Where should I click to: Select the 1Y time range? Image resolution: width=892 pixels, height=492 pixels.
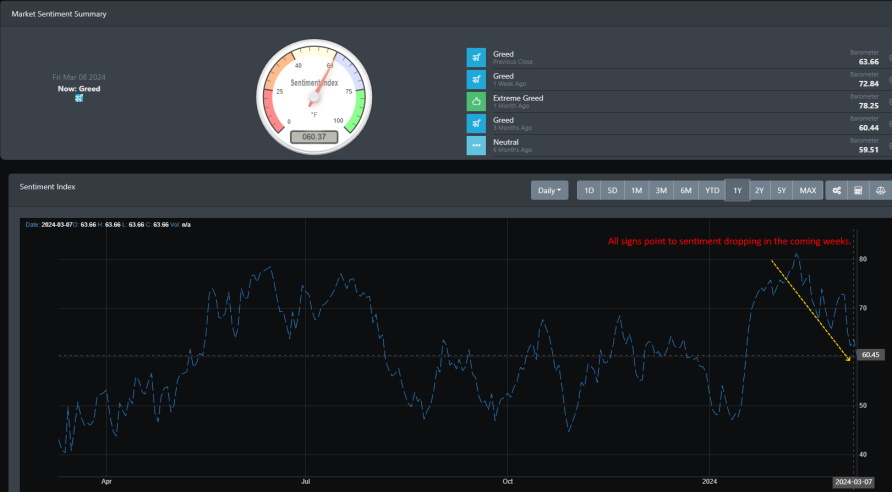tap(737, 191)
